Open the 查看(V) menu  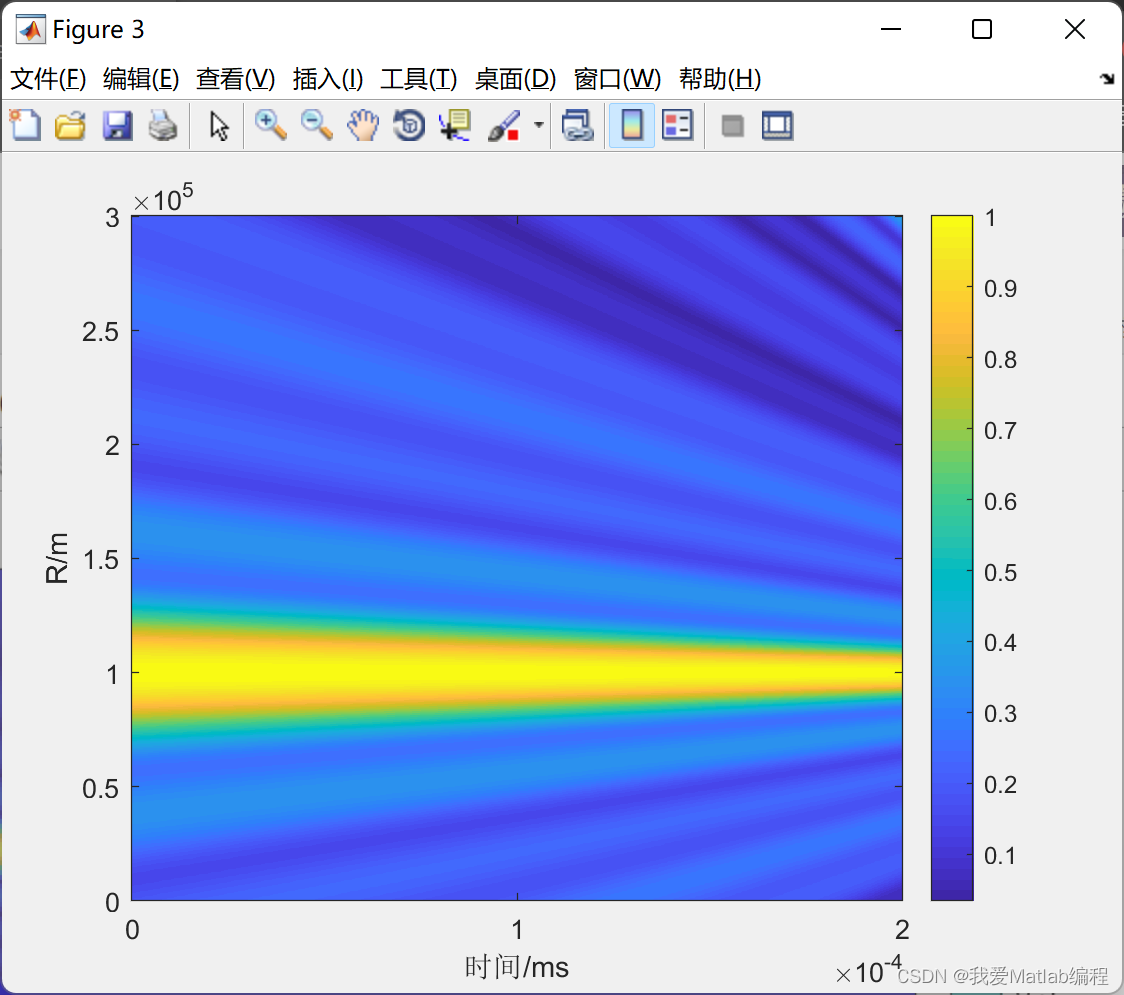(x=235, y=79)
